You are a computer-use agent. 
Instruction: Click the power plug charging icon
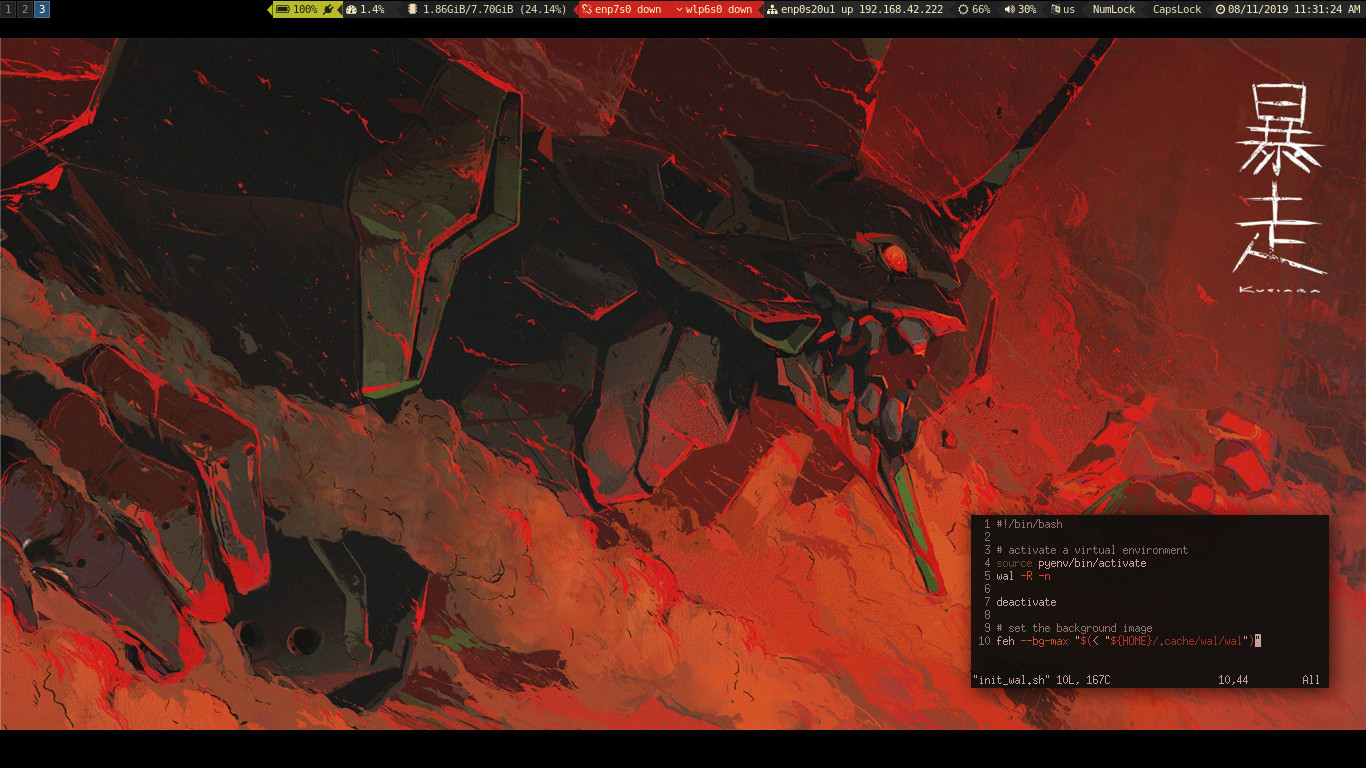click(x=328, y=9)
